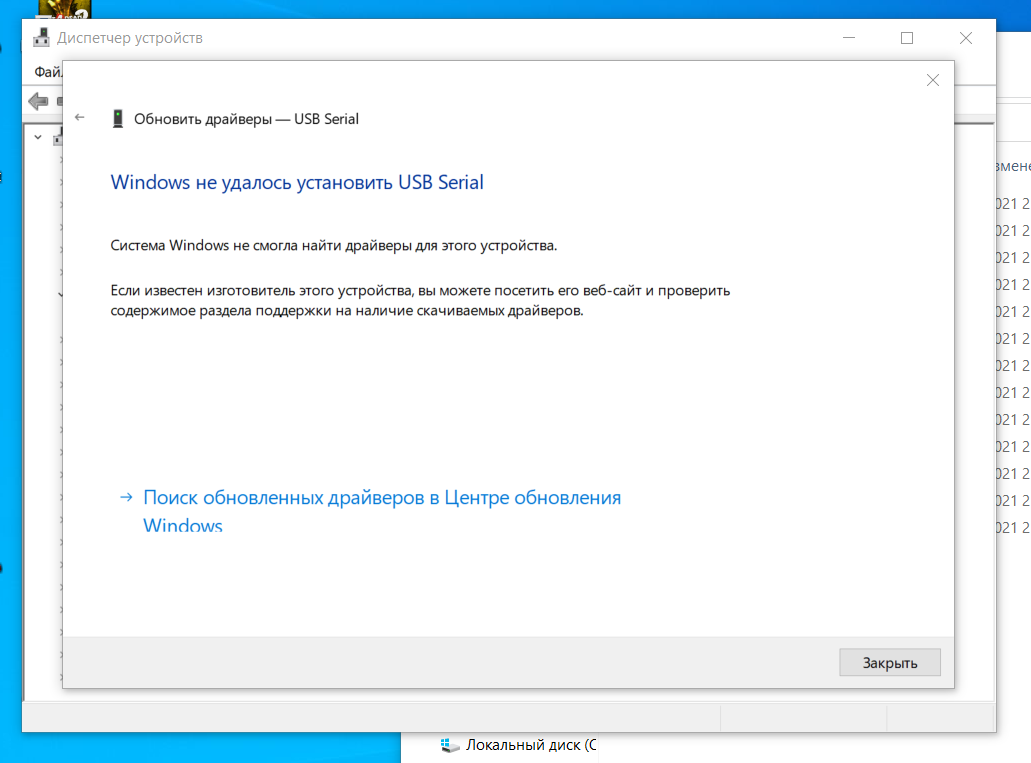Go back using the dialog's arrow
1031x763 pixels.
[80, 117]
